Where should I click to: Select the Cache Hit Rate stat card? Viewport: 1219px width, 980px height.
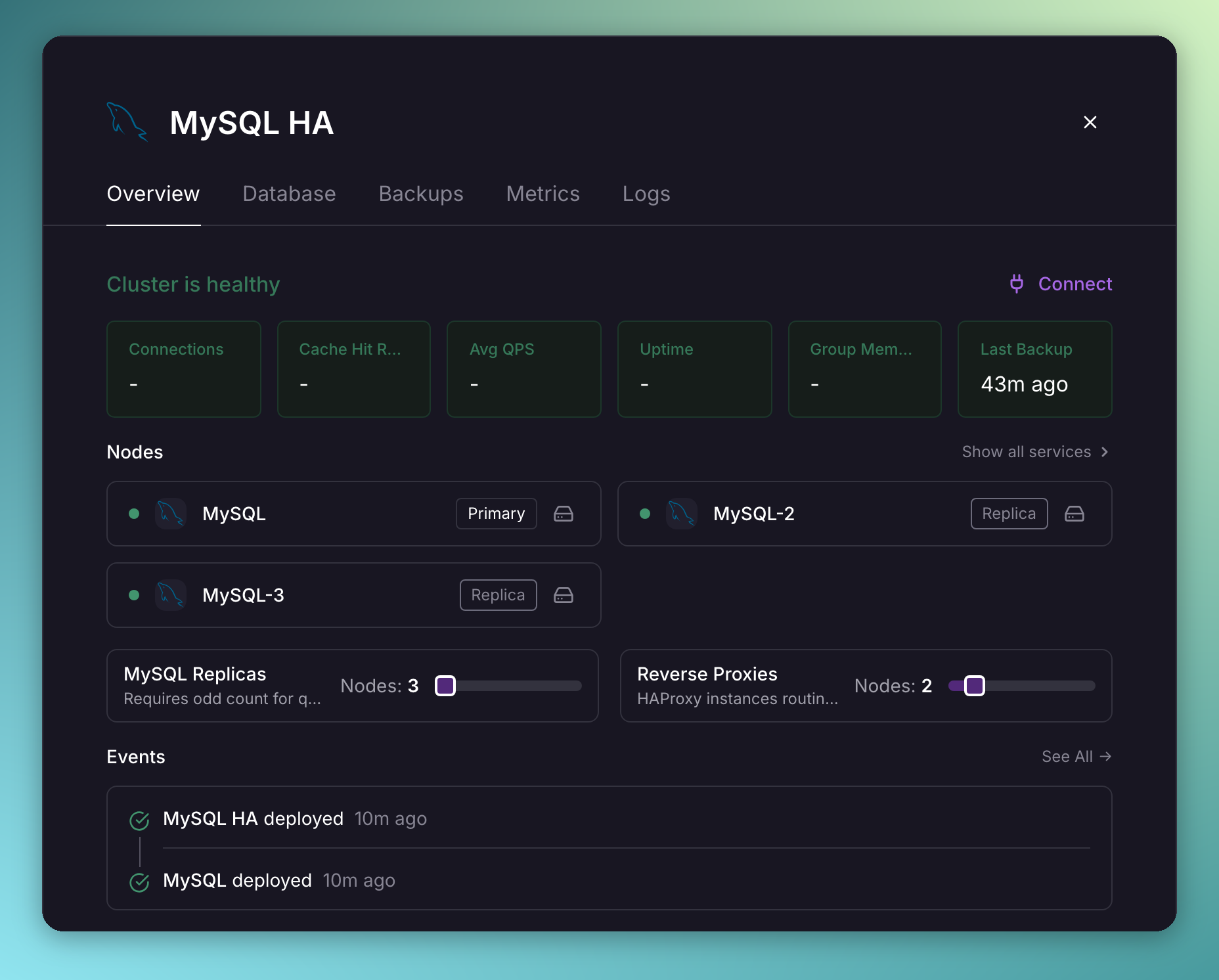pyautogui.click(x=354, y=369)
